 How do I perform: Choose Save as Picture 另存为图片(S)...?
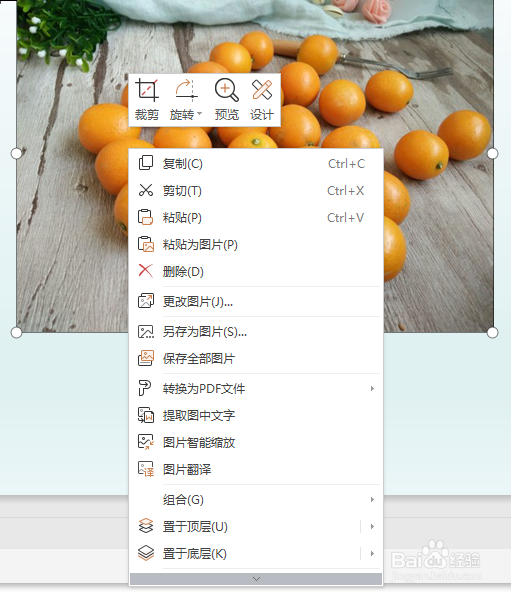256,332
